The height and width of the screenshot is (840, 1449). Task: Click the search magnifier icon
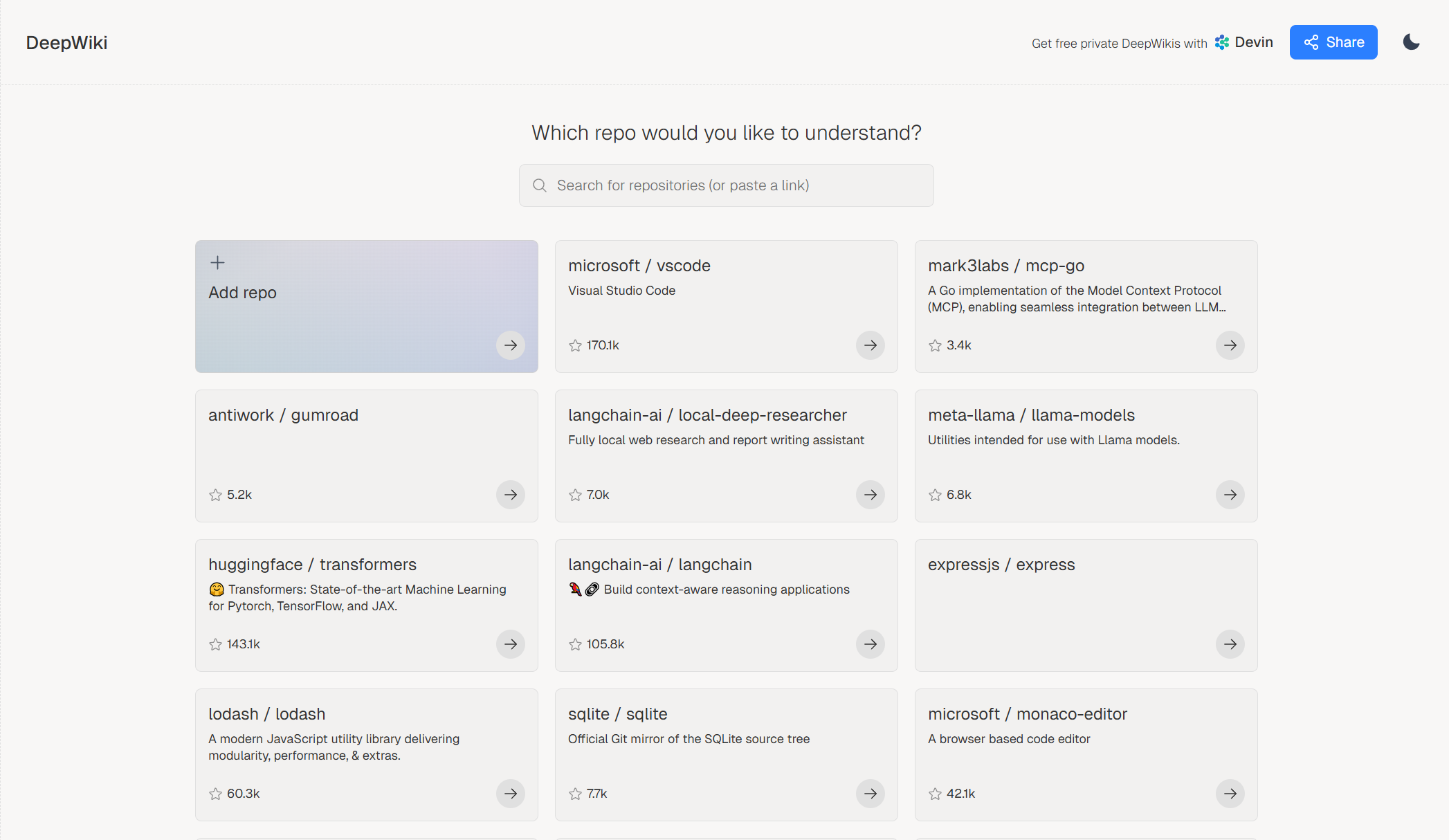(540, 185)
